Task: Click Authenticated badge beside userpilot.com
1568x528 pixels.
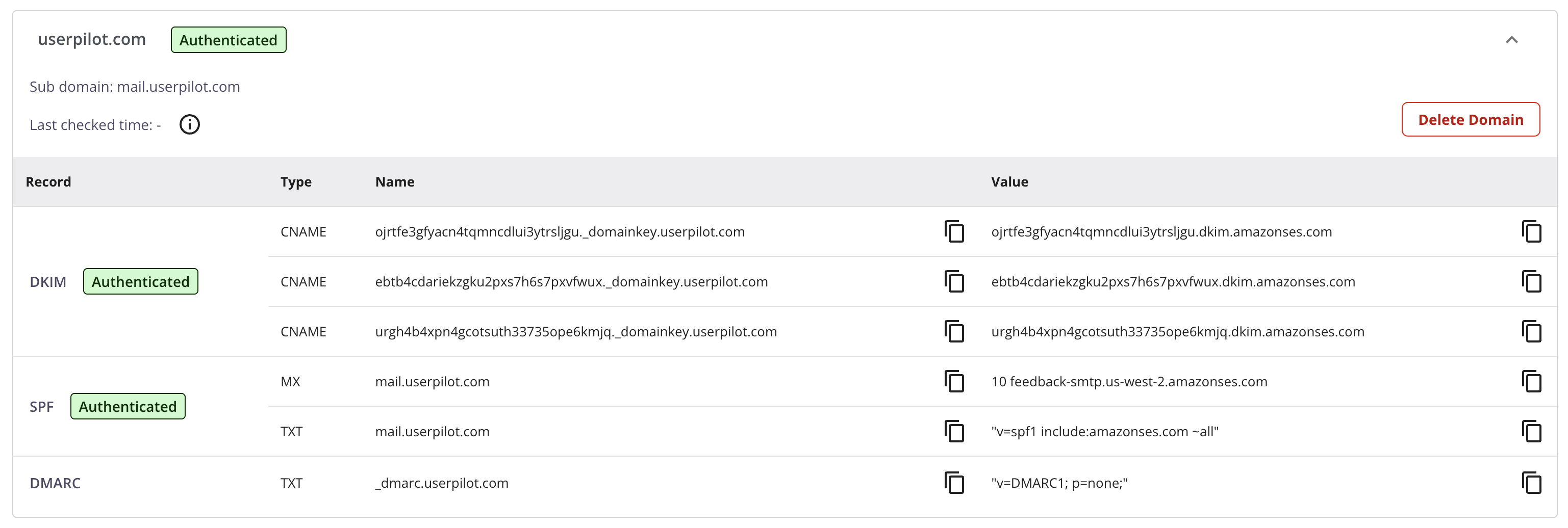Action: coord(228,40)
